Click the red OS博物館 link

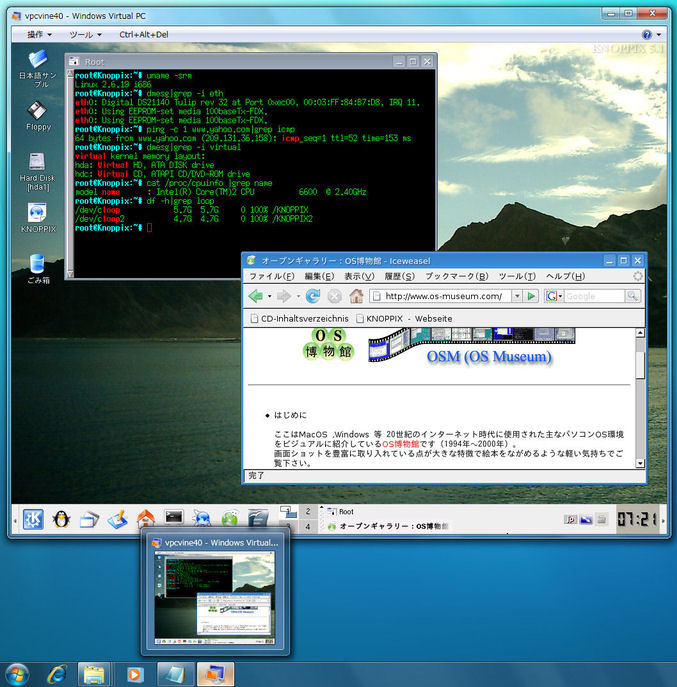[401, 444]
